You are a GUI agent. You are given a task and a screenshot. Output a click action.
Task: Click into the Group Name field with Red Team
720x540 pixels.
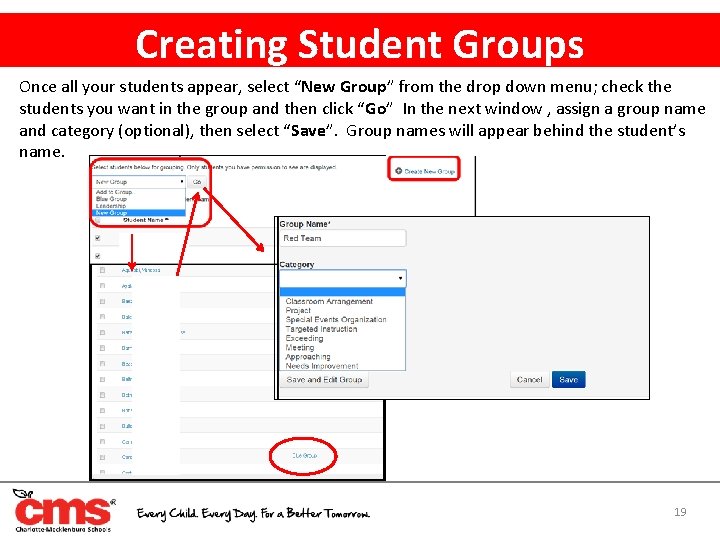coord(343,238)
